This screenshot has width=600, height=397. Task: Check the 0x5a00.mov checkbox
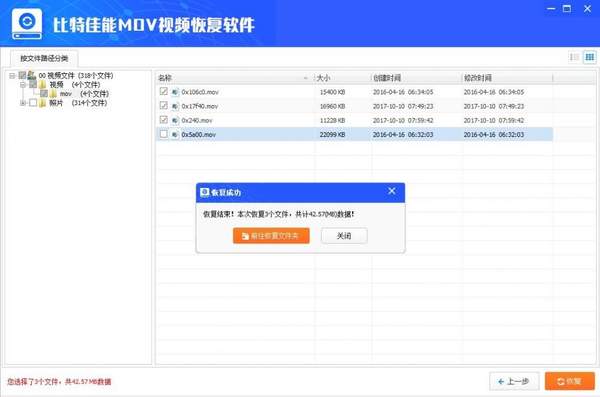163,134
